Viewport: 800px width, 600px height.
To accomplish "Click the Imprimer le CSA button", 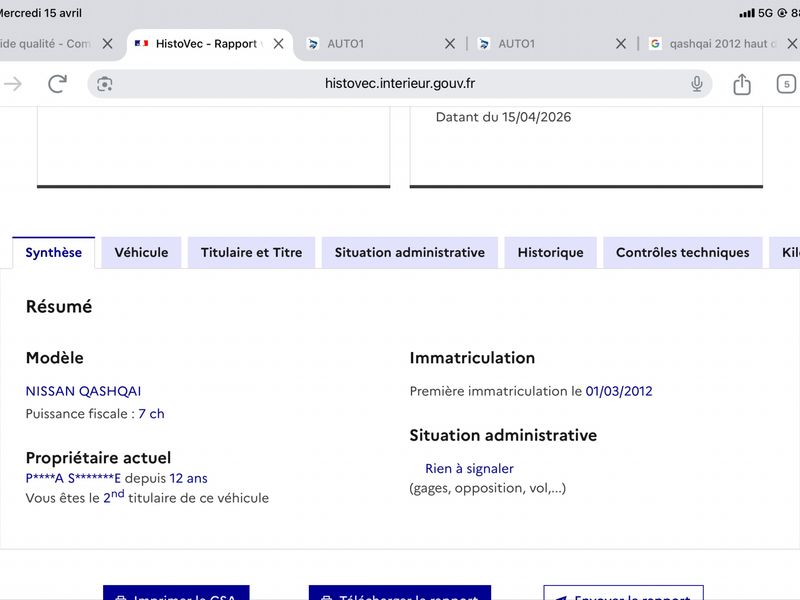I will click(x=176, y=593).
